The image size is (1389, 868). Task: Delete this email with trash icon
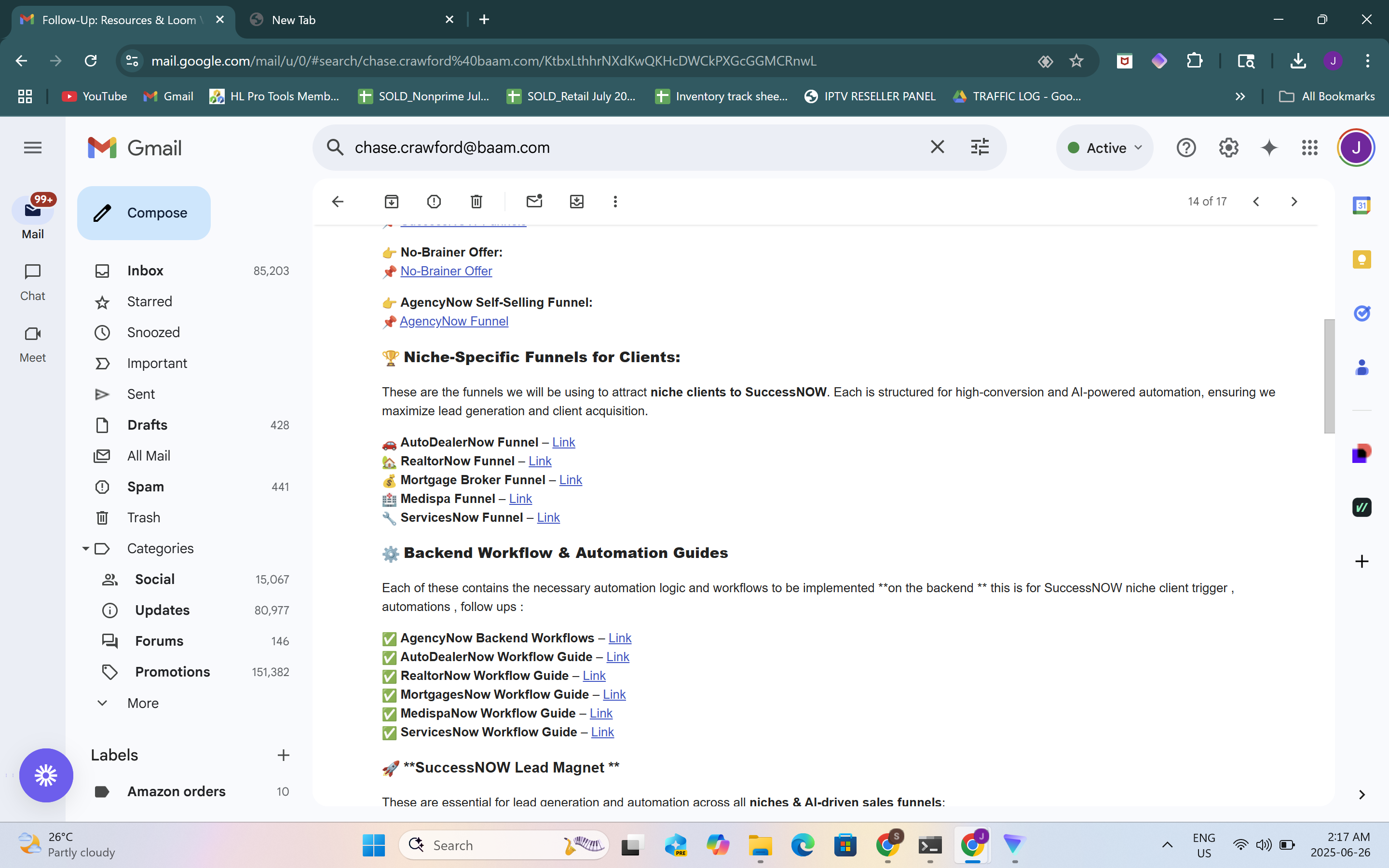point(477,202)
